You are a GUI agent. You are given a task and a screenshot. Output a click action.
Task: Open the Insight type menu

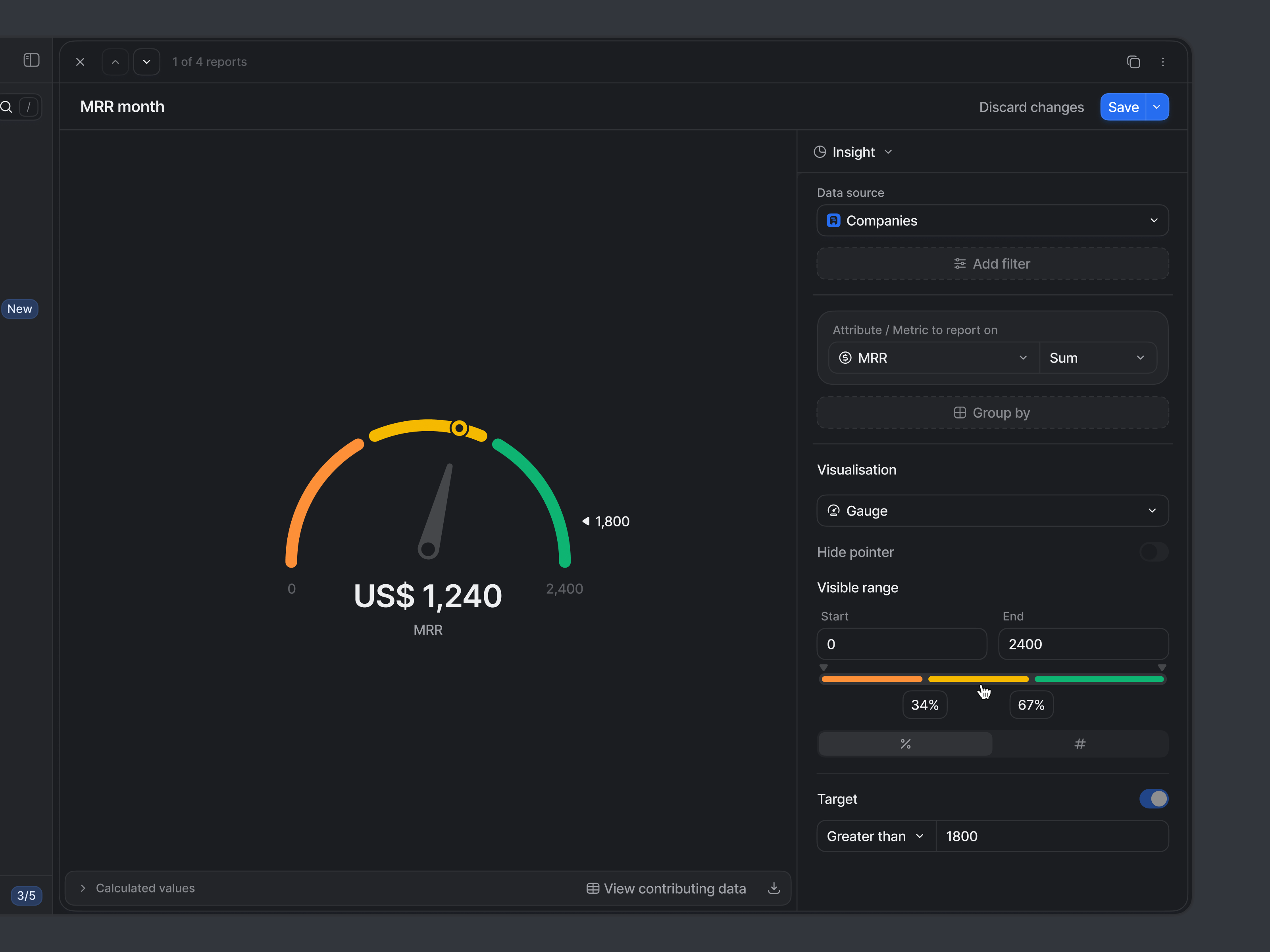coord(853,152)
